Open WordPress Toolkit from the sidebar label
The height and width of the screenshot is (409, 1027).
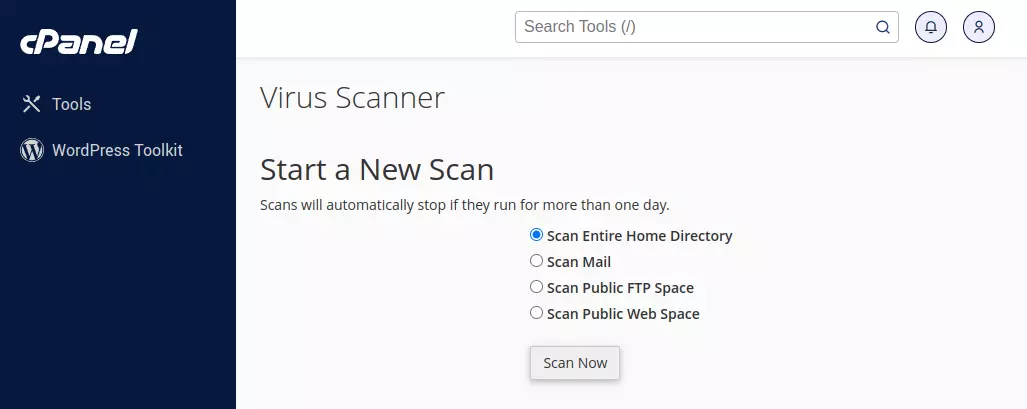tap(117, 150)
